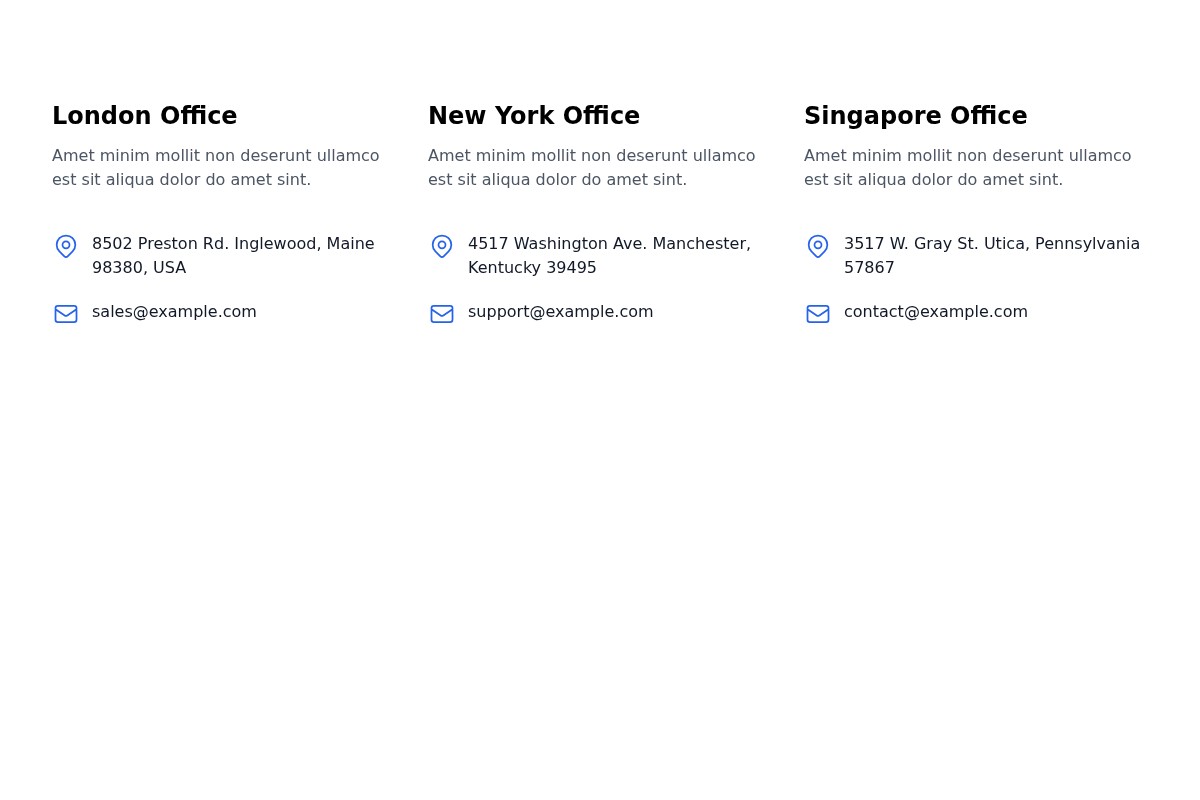Click the London Office location pin icon
This screenshot has height=800, width=1200.
[66, 246]
